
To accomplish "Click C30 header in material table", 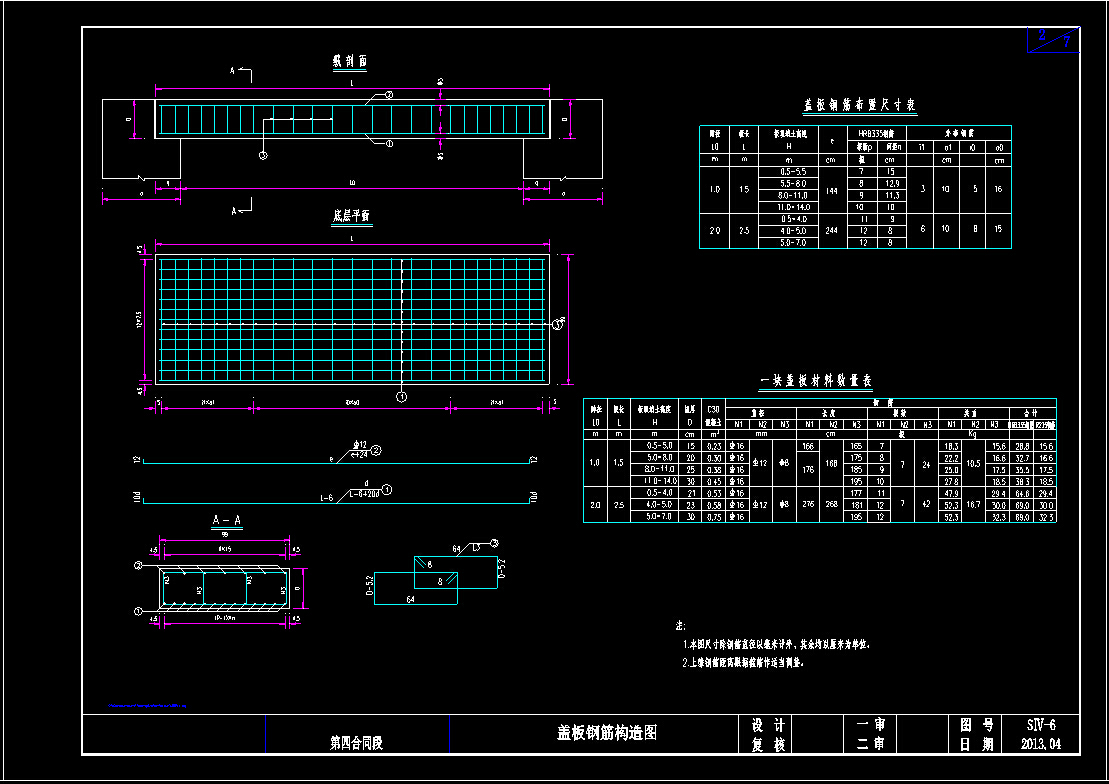I will click(x=713, y=410).
